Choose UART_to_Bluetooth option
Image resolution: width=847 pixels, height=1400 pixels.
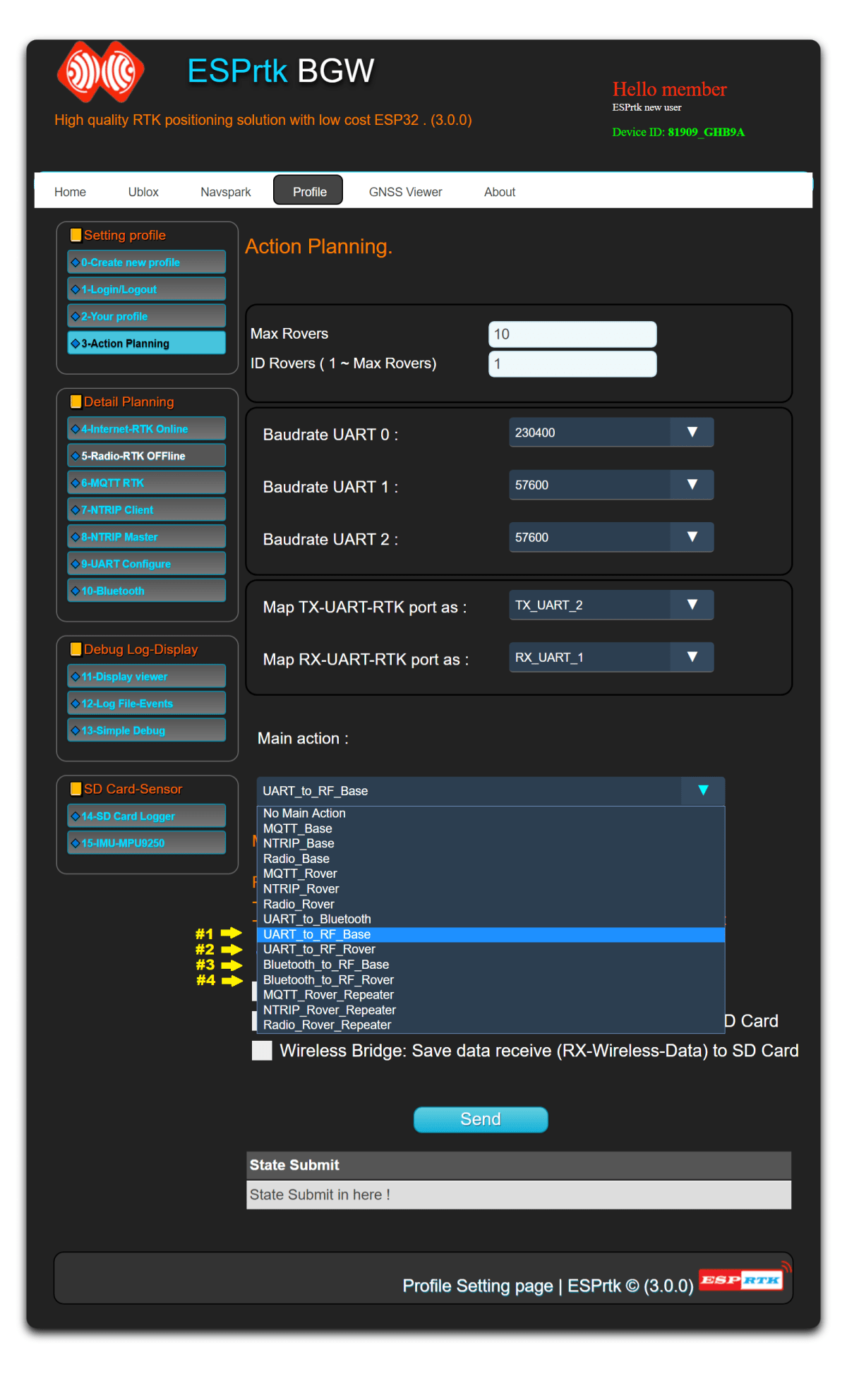(491, 919)
